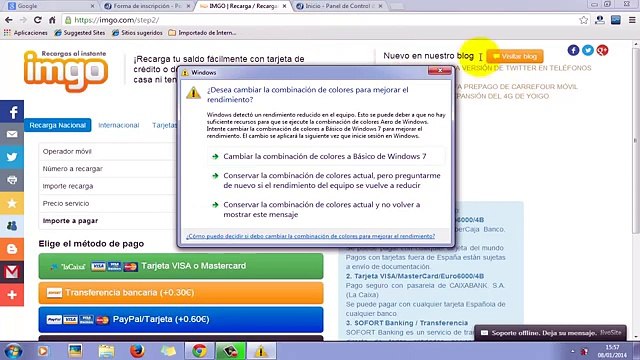Screen dimensions: 640x360
Task: Click the Importe recarga row
Action: coord(108,186)
